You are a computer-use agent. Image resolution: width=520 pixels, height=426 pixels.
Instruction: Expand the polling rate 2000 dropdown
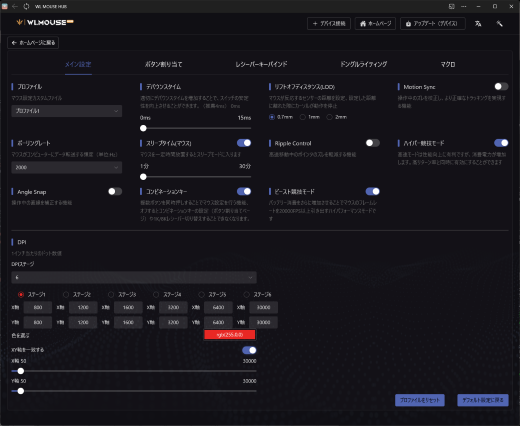(67, 167)
